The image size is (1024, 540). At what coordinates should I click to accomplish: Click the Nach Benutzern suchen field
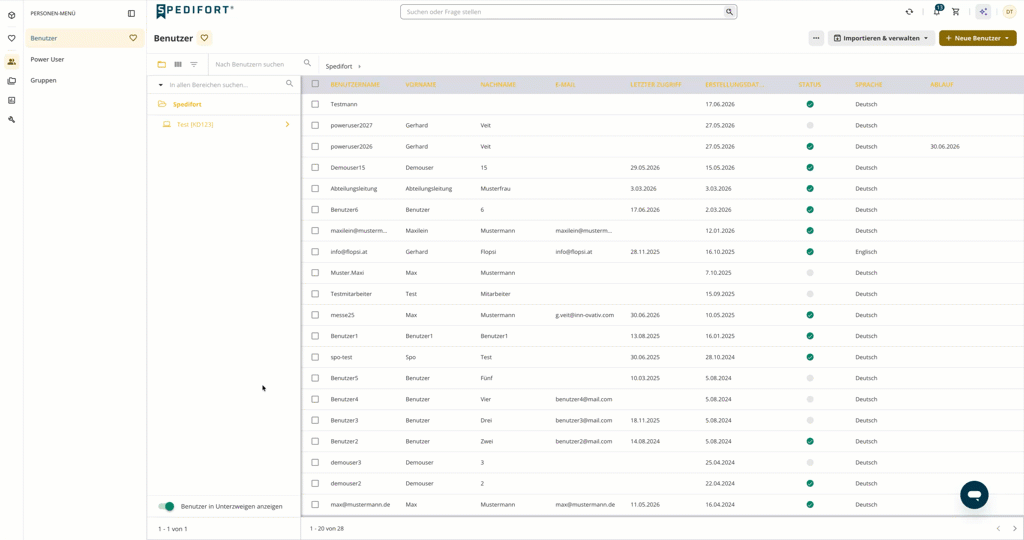click(x=256, y=64)
